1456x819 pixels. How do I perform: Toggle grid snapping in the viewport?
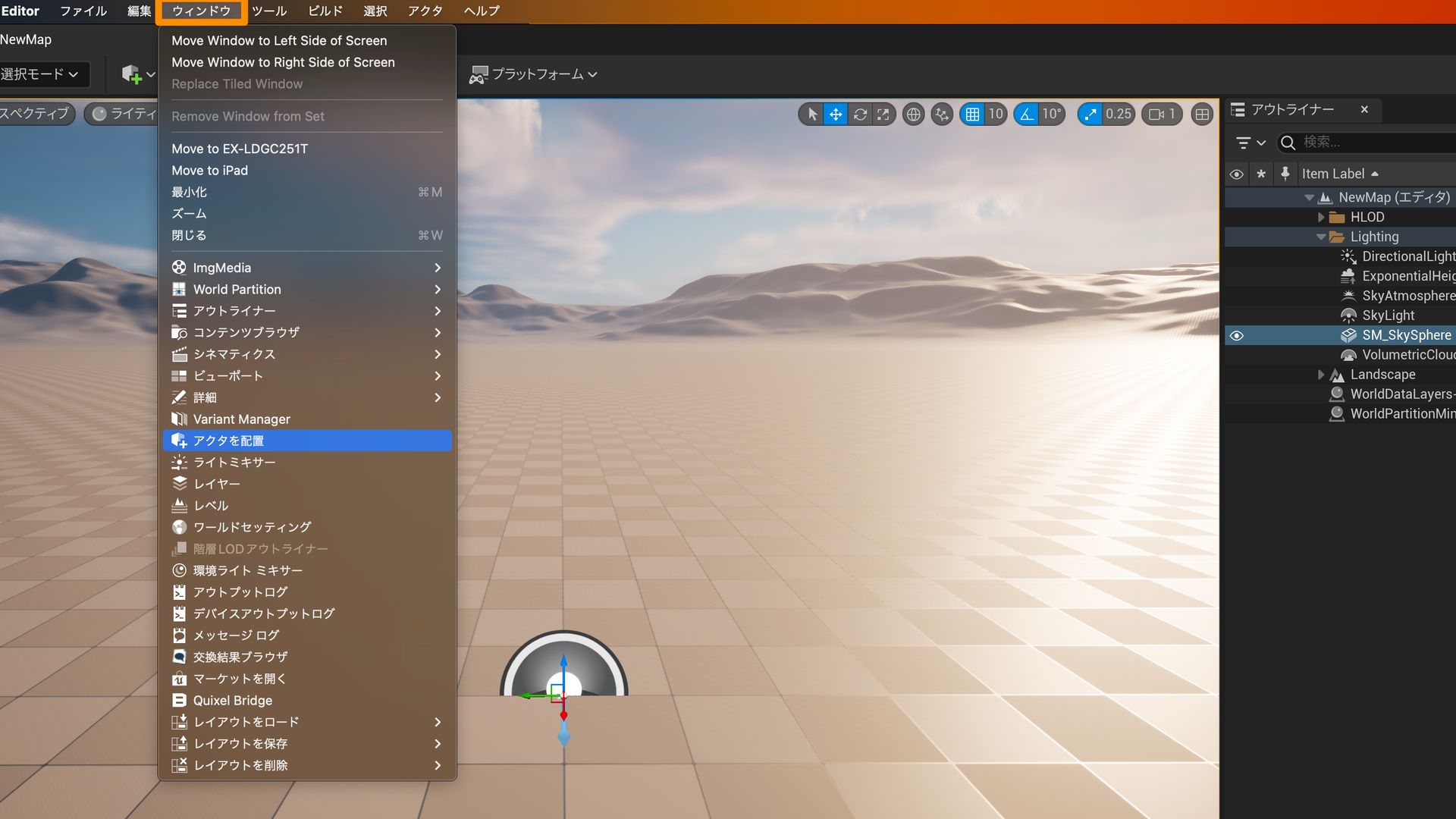973,114
